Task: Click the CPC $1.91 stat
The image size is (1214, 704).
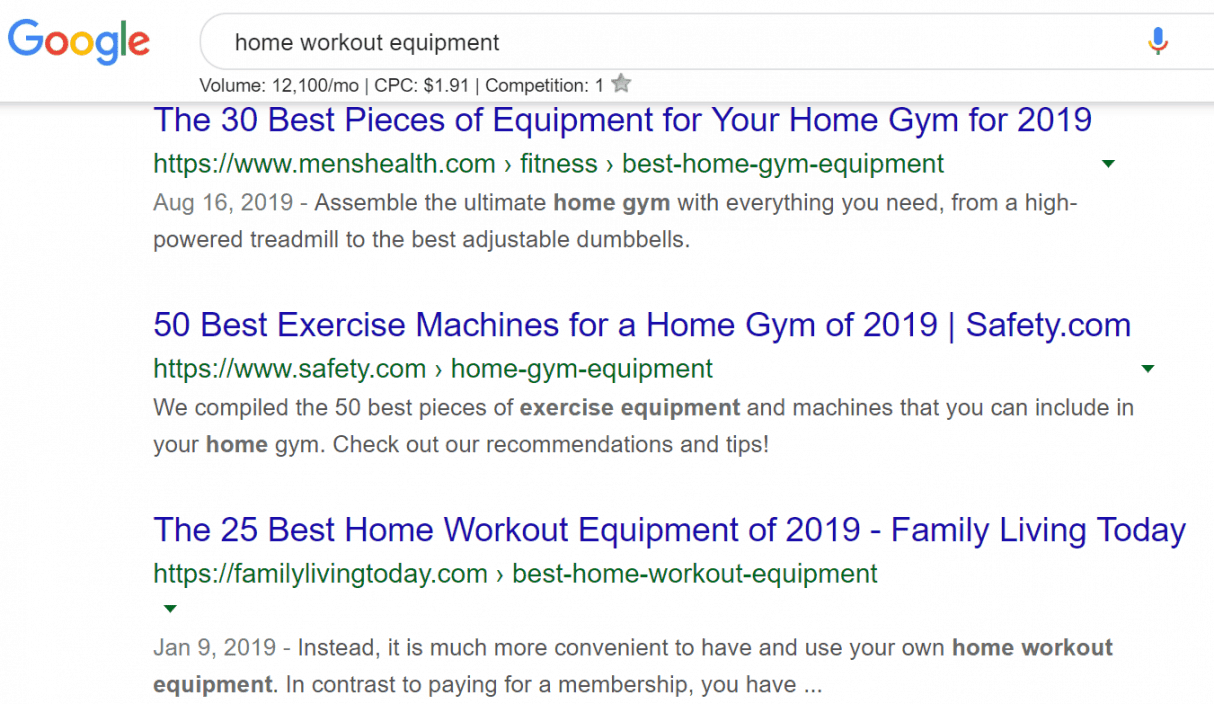Action: 424,85
